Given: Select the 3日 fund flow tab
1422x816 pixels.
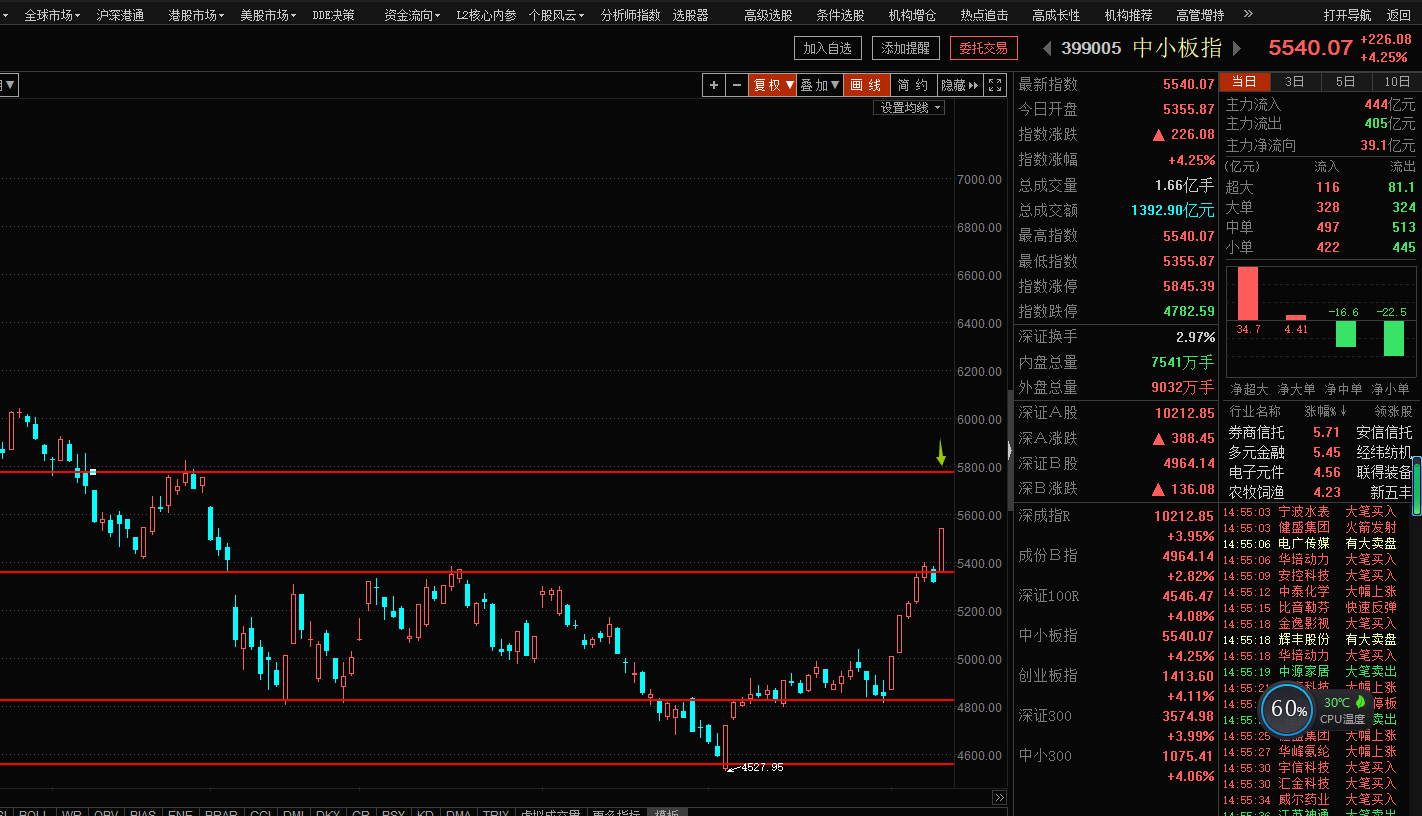Looking at the screenshot, I should (x=1295, y=82).
